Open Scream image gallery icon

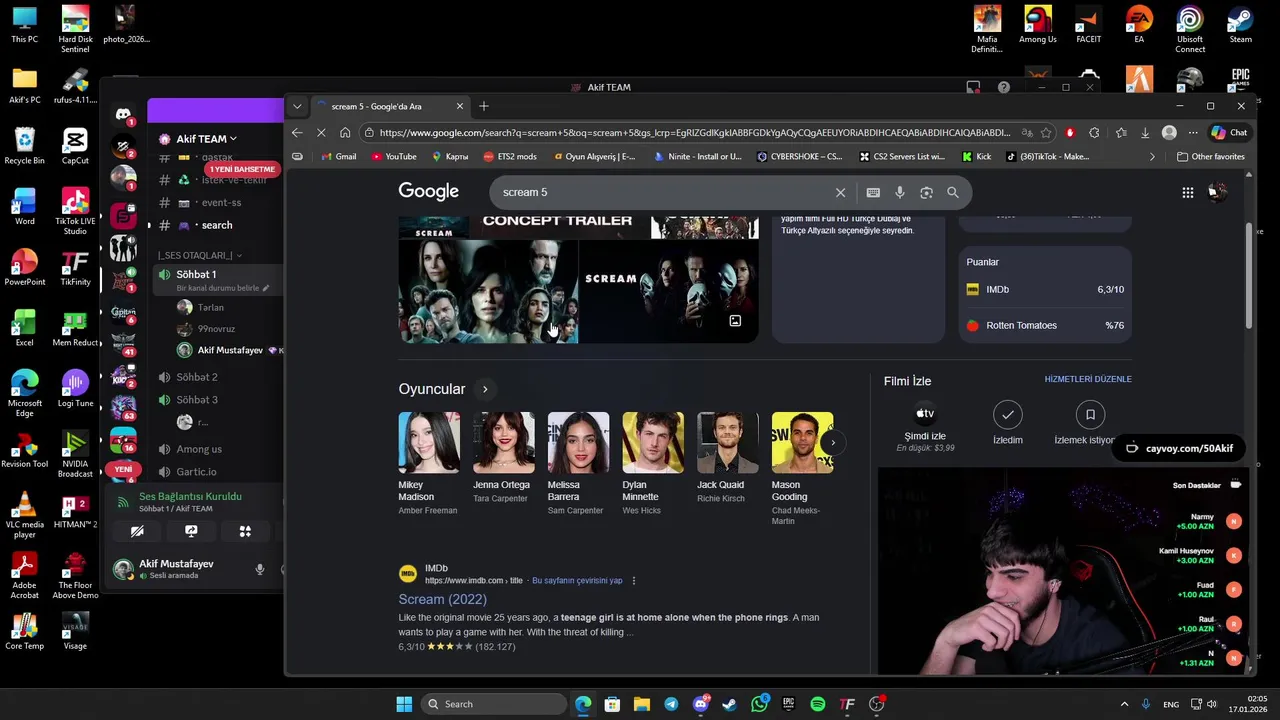pos(735,321)
